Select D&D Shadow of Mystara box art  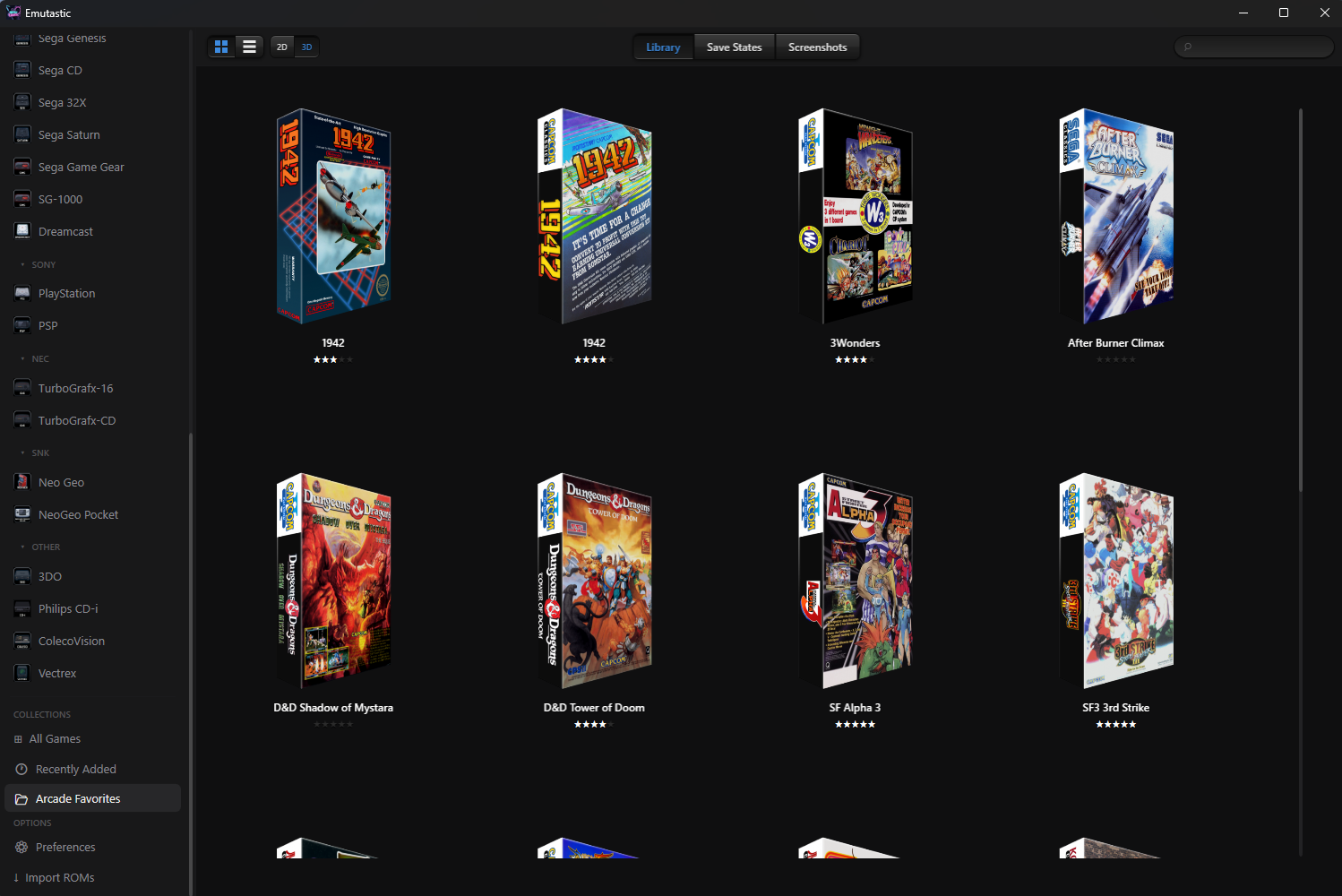[x=333, y=581]
